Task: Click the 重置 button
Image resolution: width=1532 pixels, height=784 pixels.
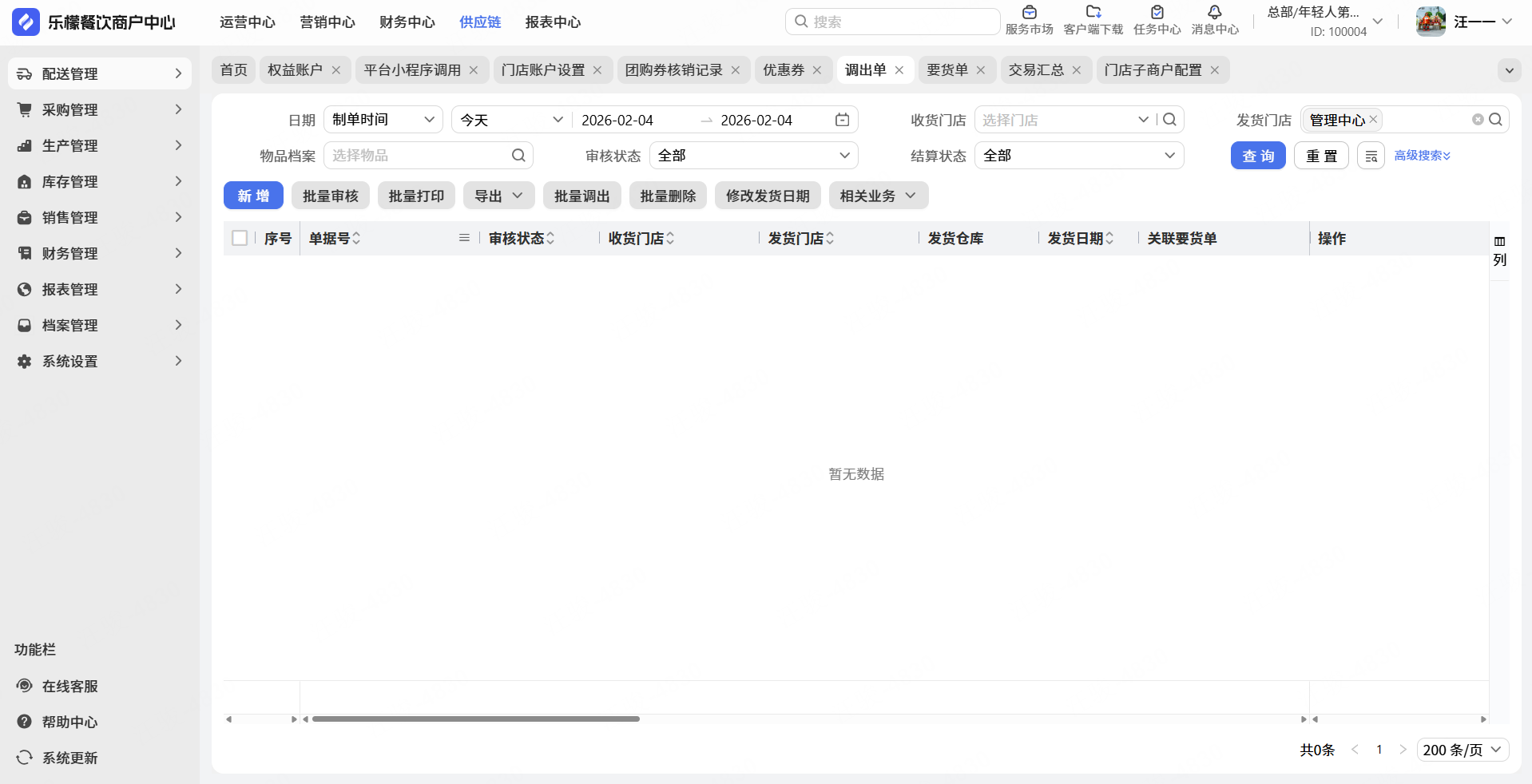Action: coord(1321,156)
